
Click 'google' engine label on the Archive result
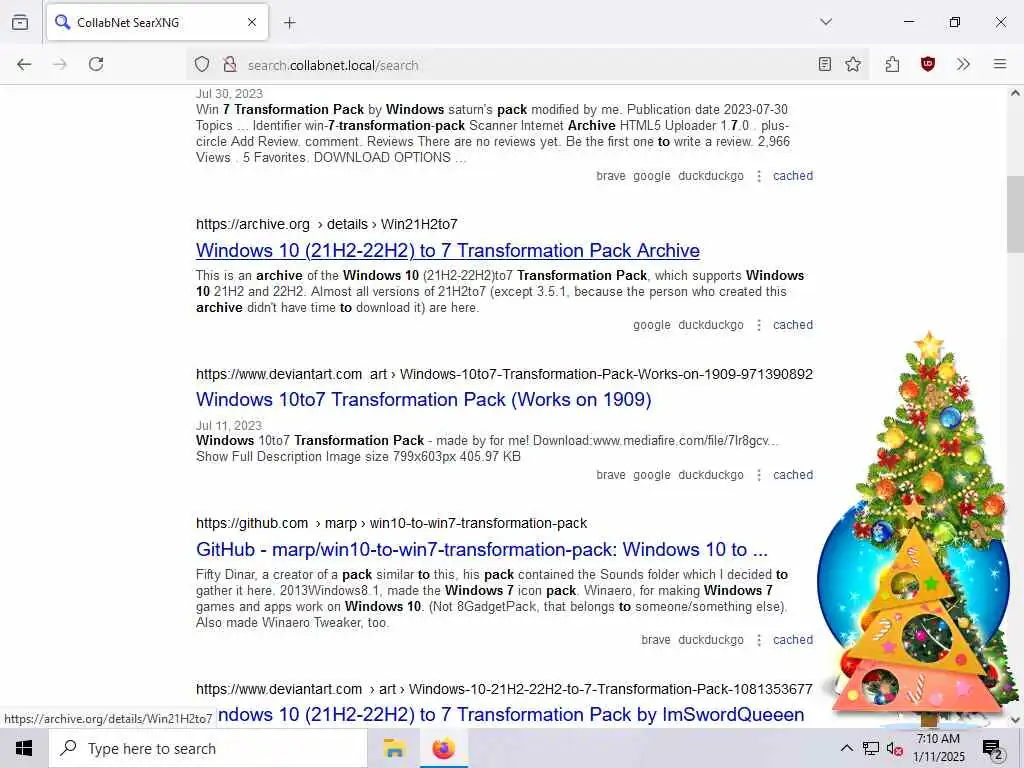pos(652,325)
